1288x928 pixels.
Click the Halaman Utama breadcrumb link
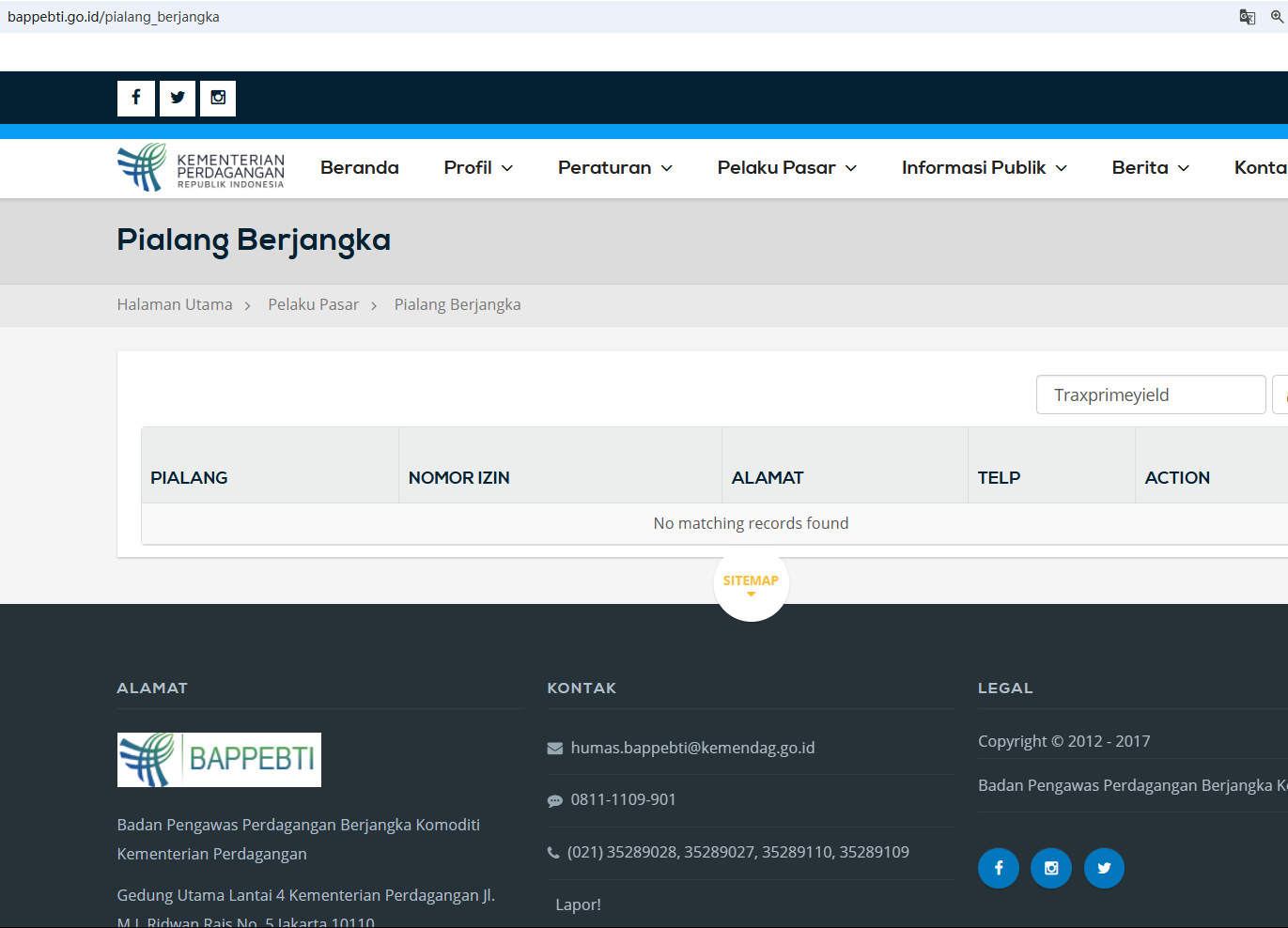point(175,304)
